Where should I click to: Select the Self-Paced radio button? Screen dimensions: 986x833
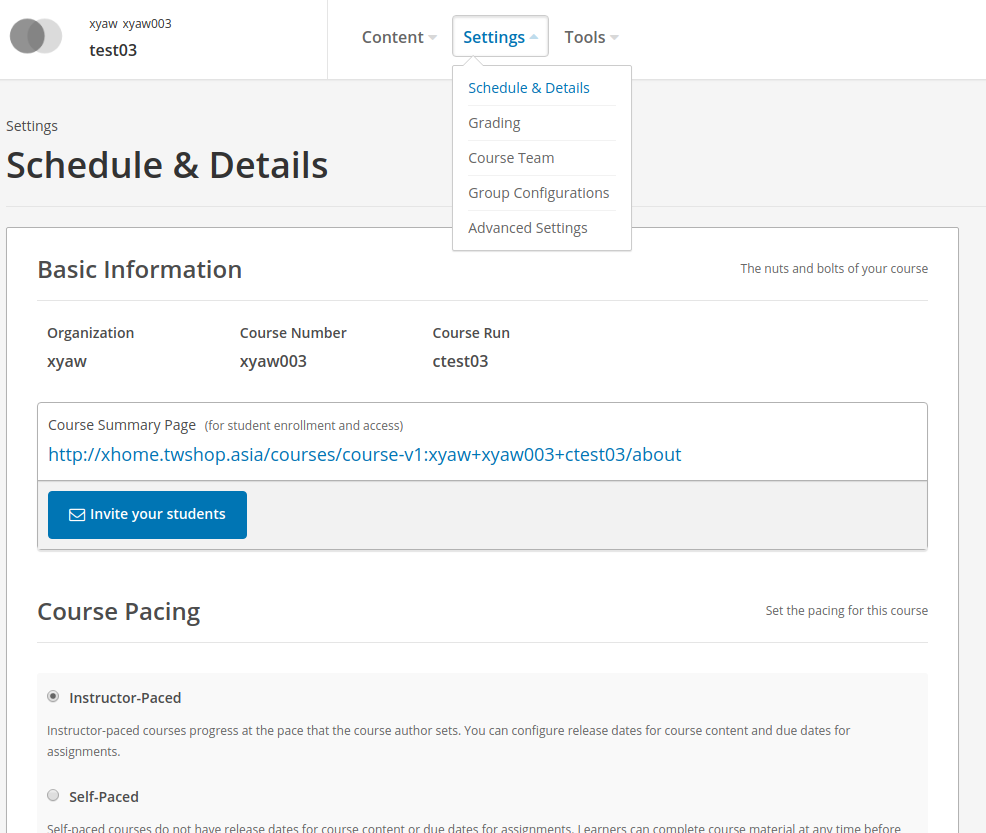pos(53,795)
